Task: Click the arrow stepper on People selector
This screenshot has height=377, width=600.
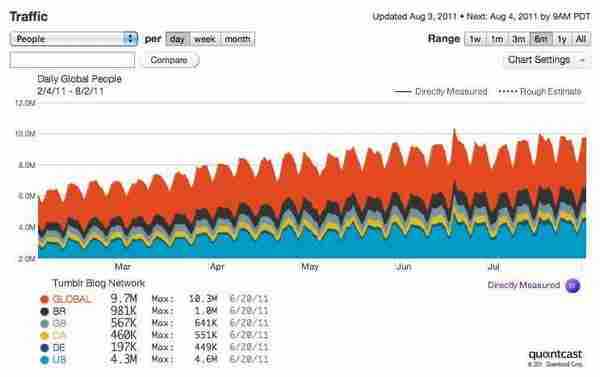Action: [130, 39]
